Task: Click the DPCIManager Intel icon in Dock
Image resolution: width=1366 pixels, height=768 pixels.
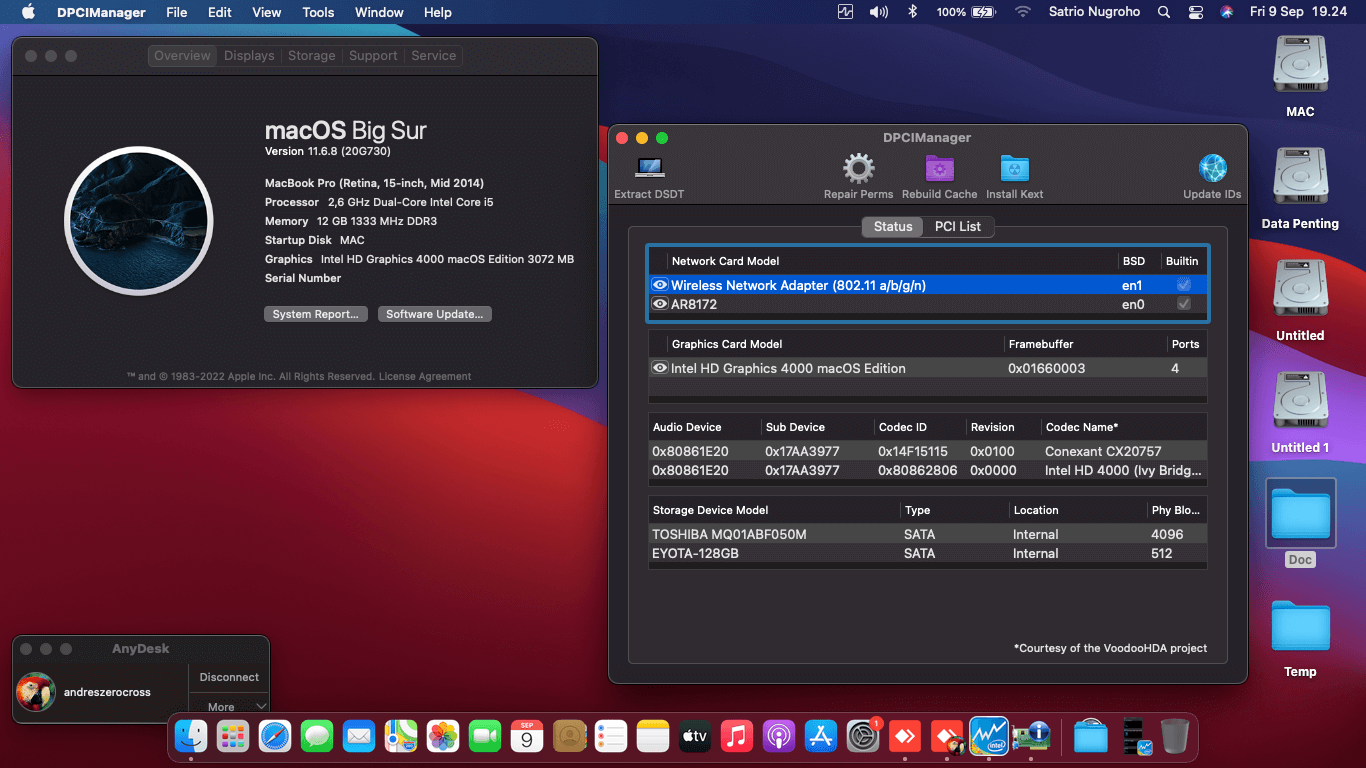Action: click(x=989, y=737)
